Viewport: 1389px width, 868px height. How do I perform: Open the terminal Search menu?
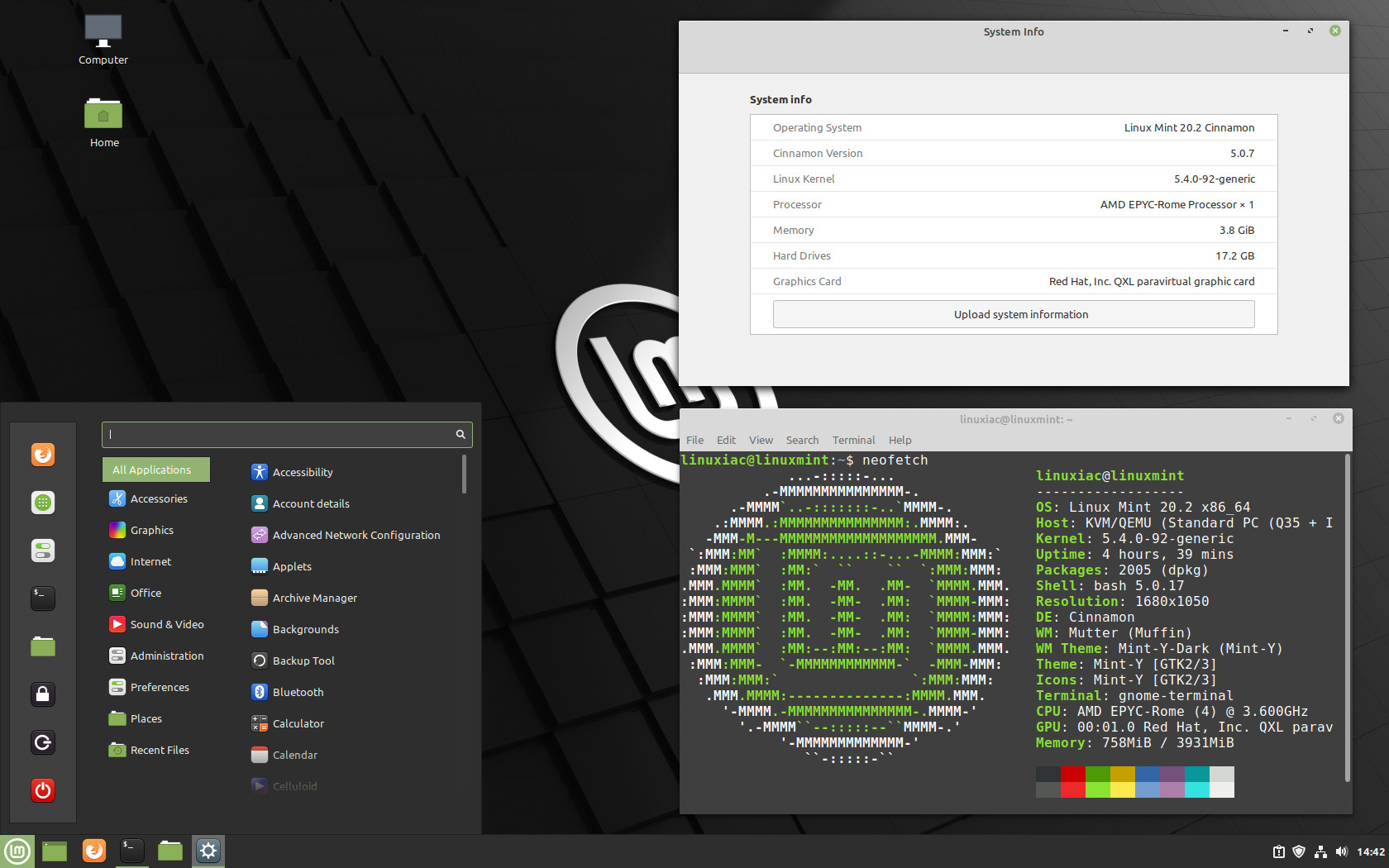802,440
